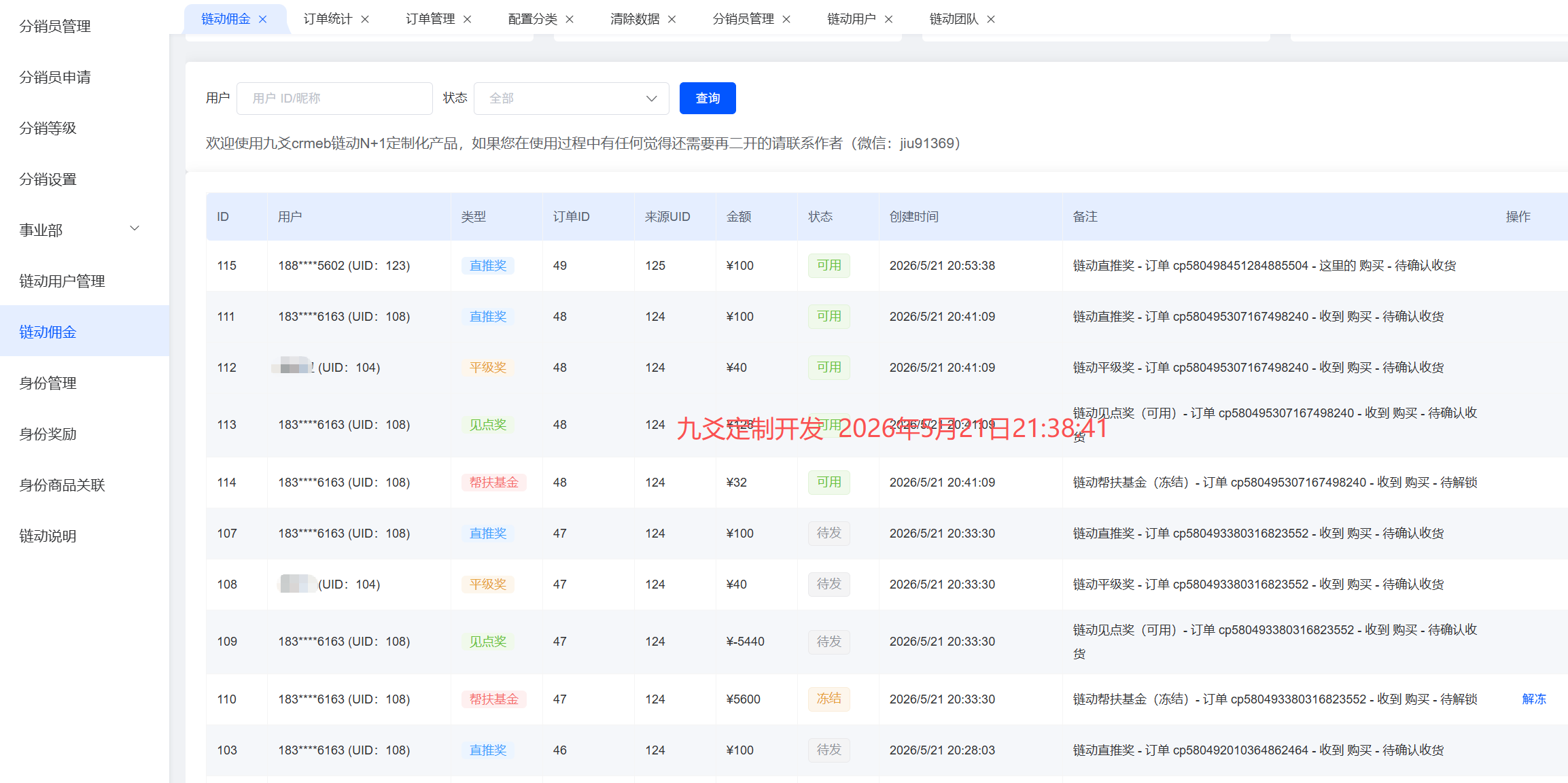The image size is (1568, 783).
Task: Click 待发 status in row 108
Action: pyautogui.click(x=829, y=585)
